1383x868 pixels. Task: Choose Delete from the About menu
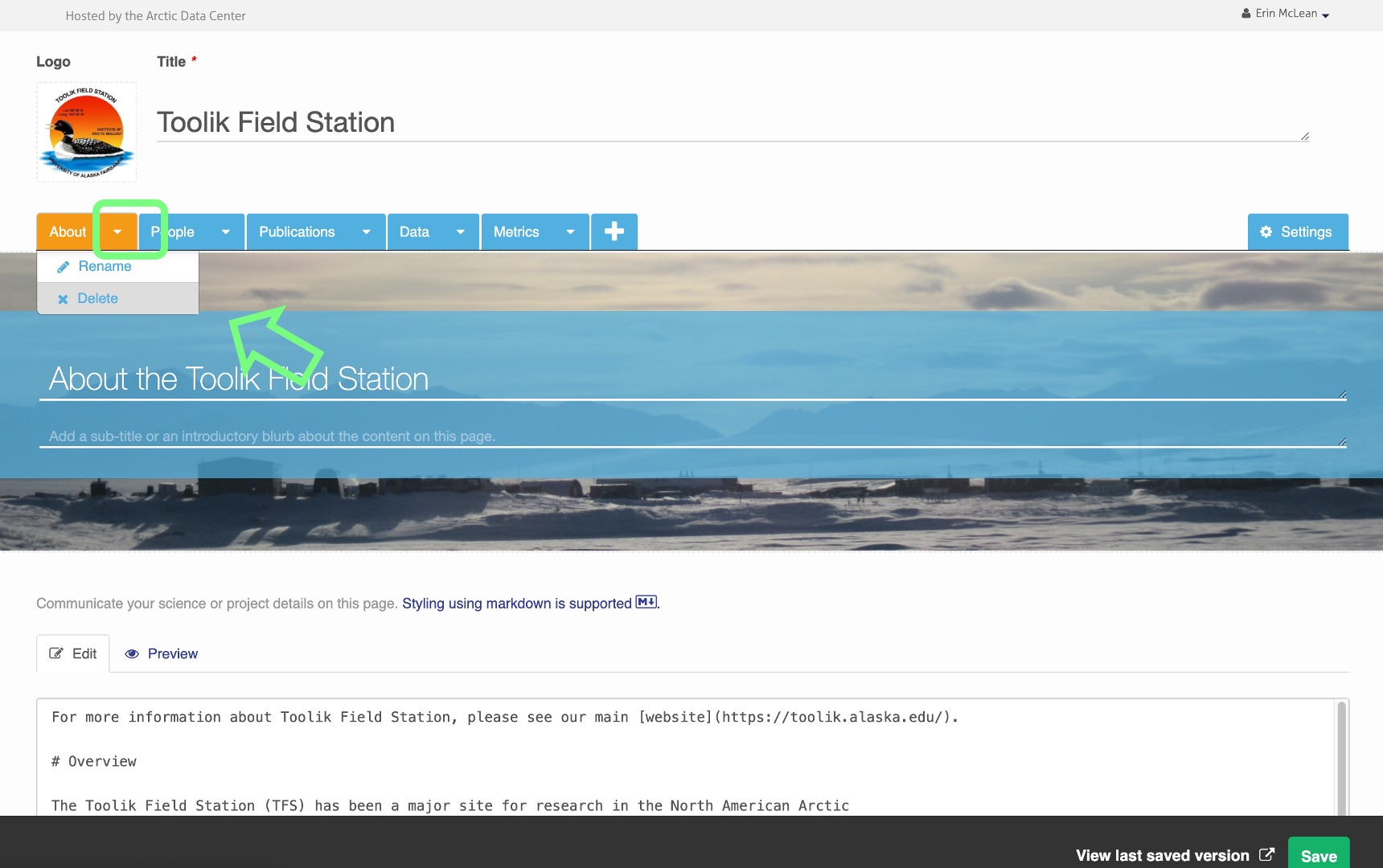point(117,298)
